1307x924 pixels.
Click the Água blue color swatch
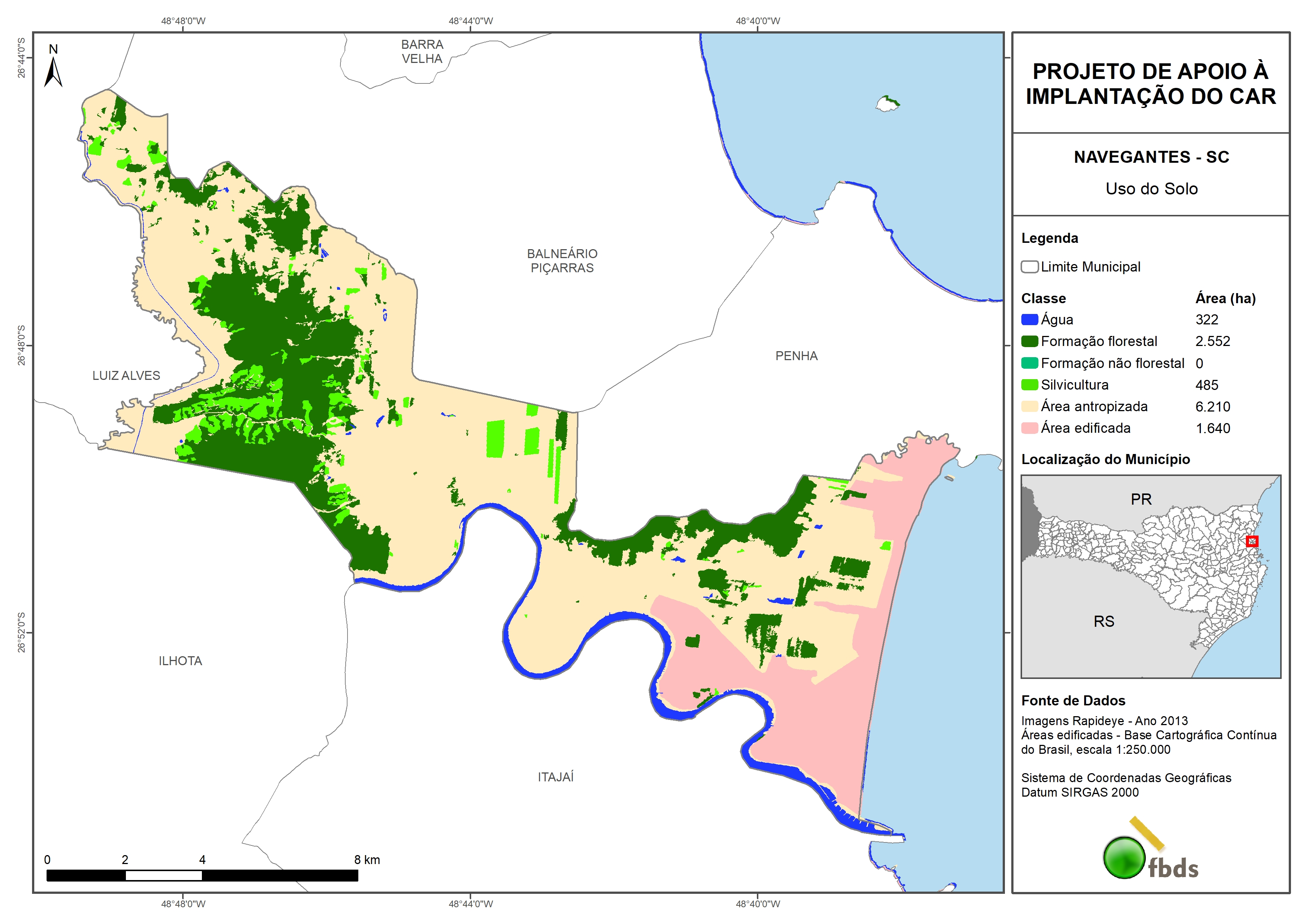pyautogui.click(x=1029, y=320)
